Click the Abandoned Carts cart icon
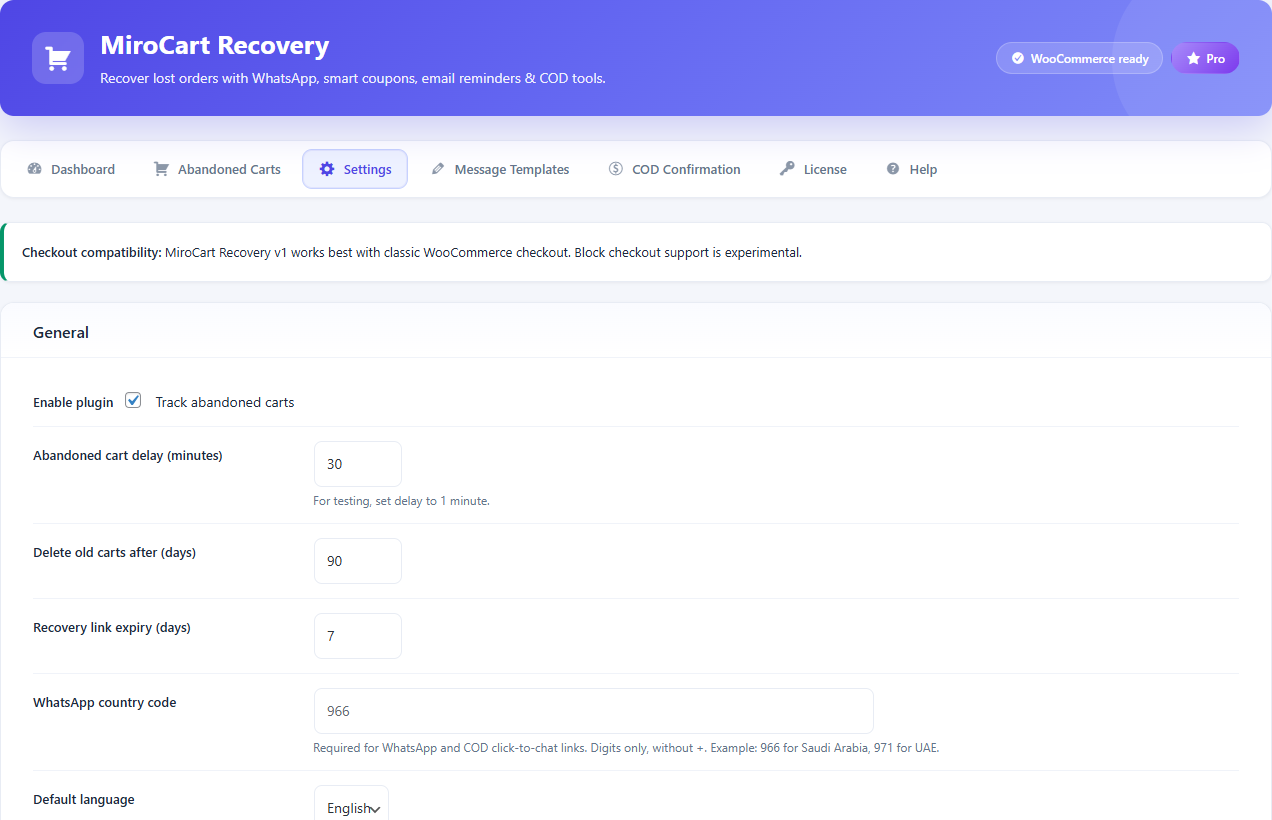 (161, 169)
